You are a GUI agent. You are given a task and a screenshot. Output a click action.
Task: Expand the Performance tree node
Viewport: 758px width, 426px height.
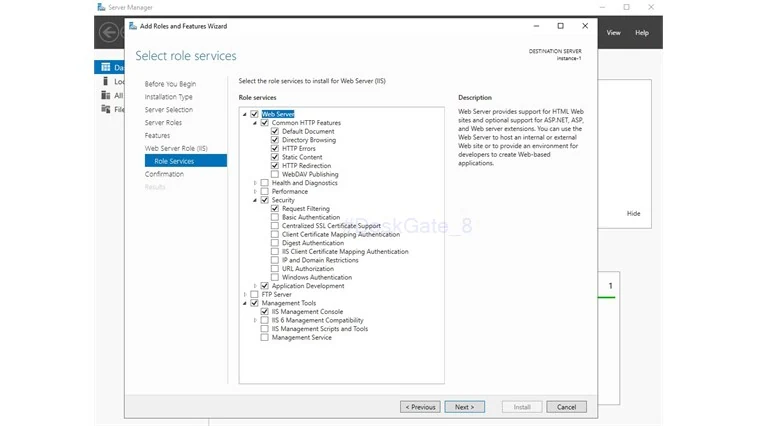pyautogui.click(x=255, y=191)
